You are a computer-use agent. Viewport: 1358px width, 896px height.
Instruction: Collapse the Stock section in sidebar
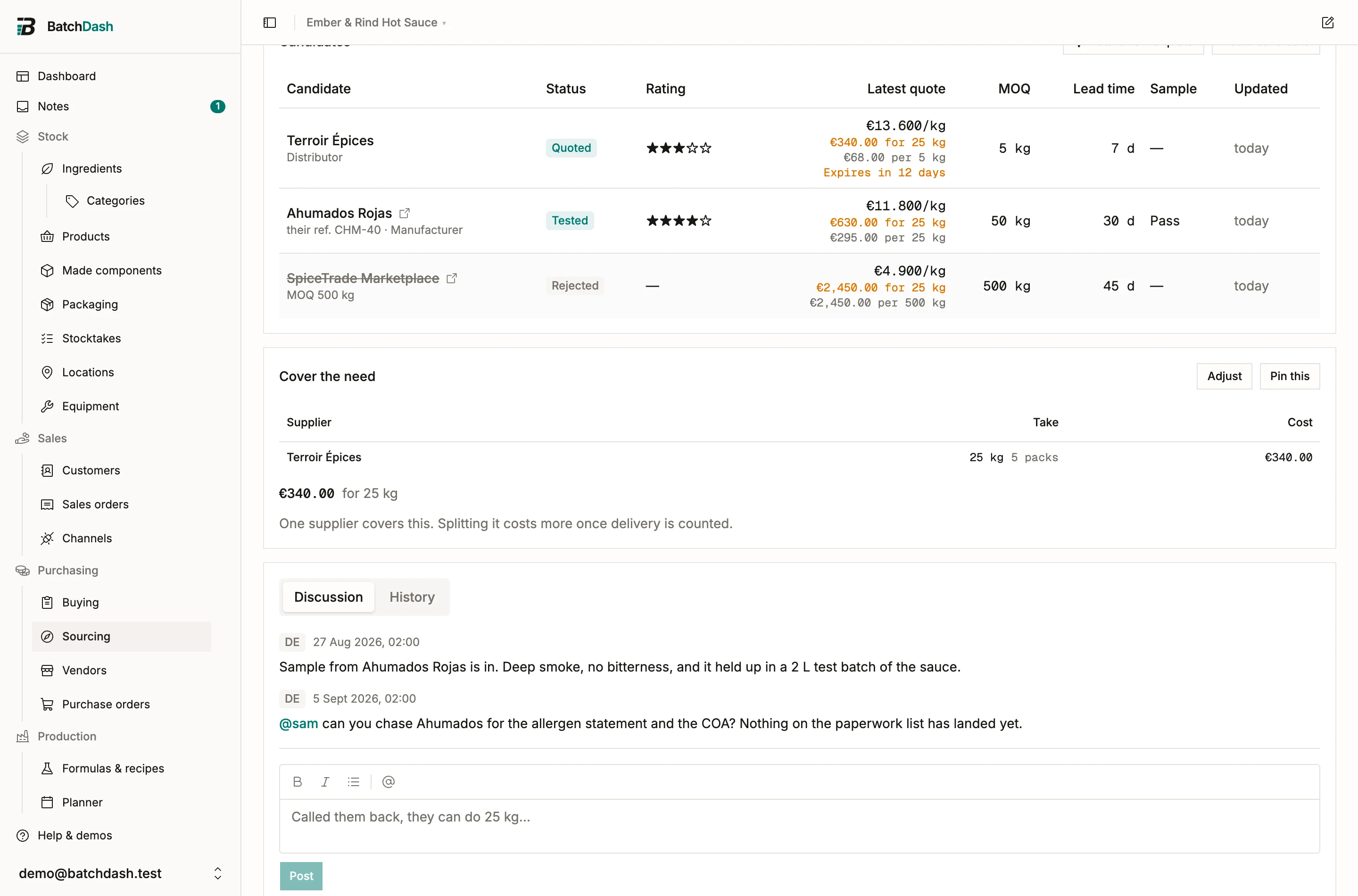52,137
